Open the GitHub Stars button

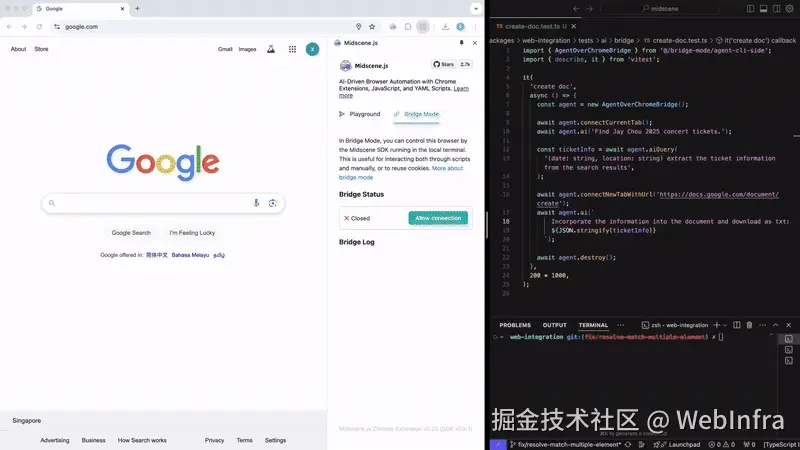(x=444, y=64)
